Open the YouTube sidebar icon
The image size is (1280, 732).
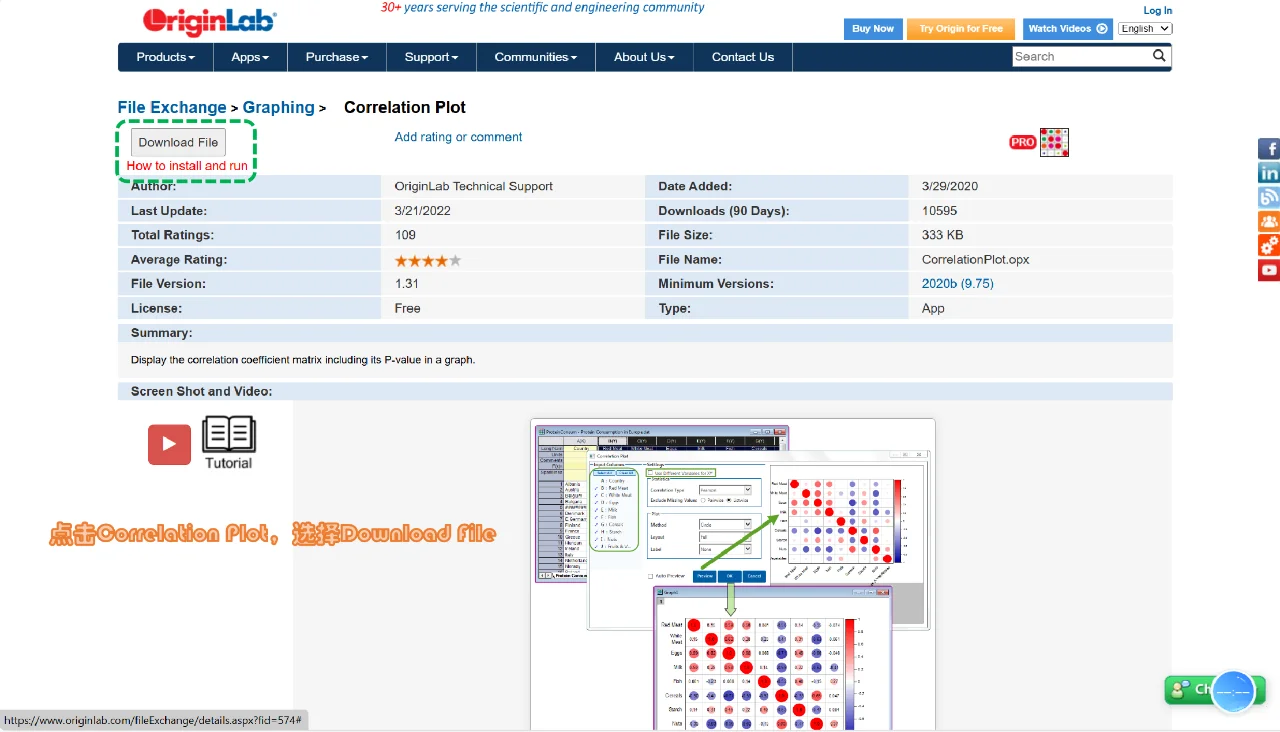1269,269
